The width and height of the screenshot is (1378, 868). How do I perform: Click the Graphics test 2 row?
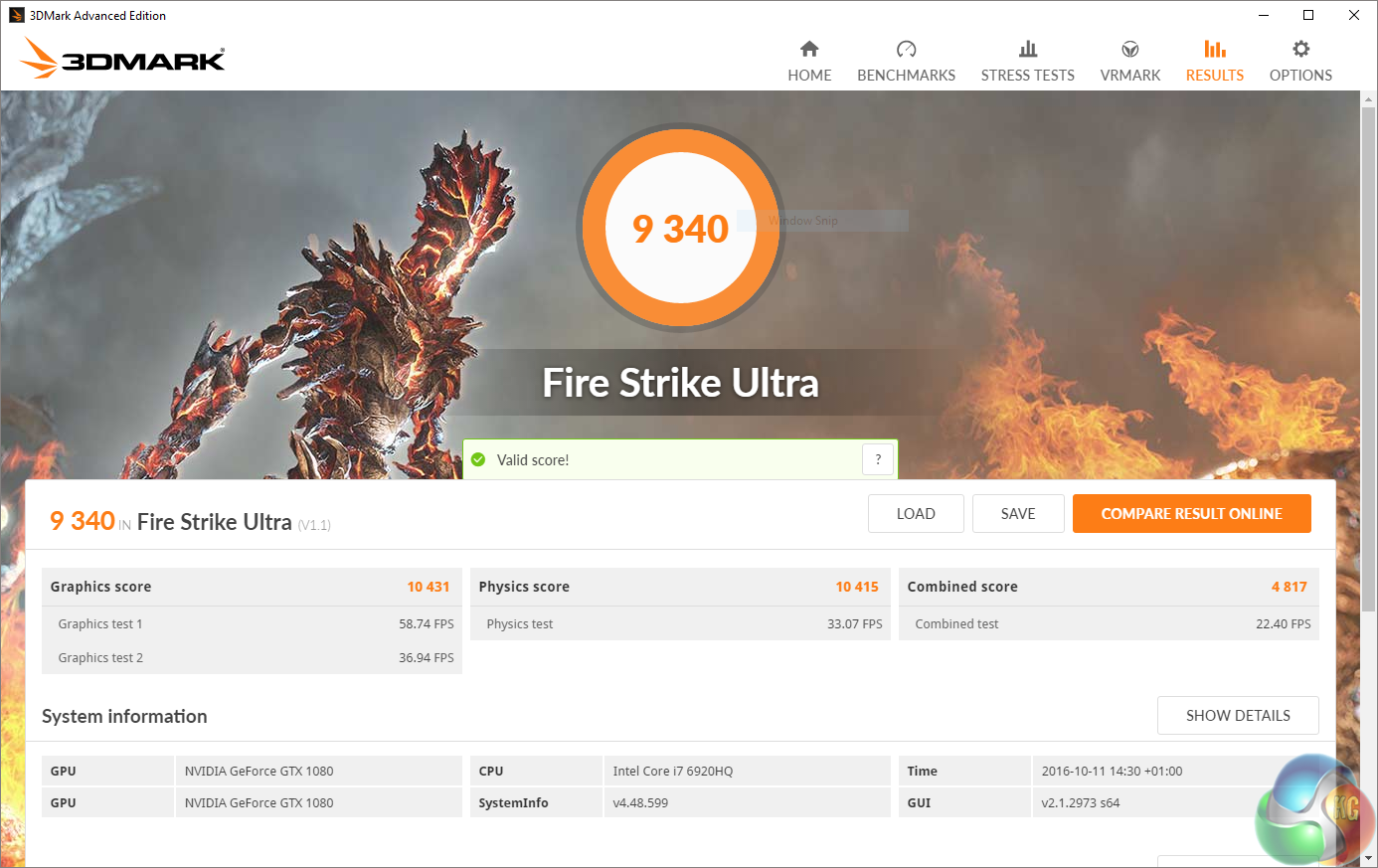pyautogui.click(x=253, y=657)
